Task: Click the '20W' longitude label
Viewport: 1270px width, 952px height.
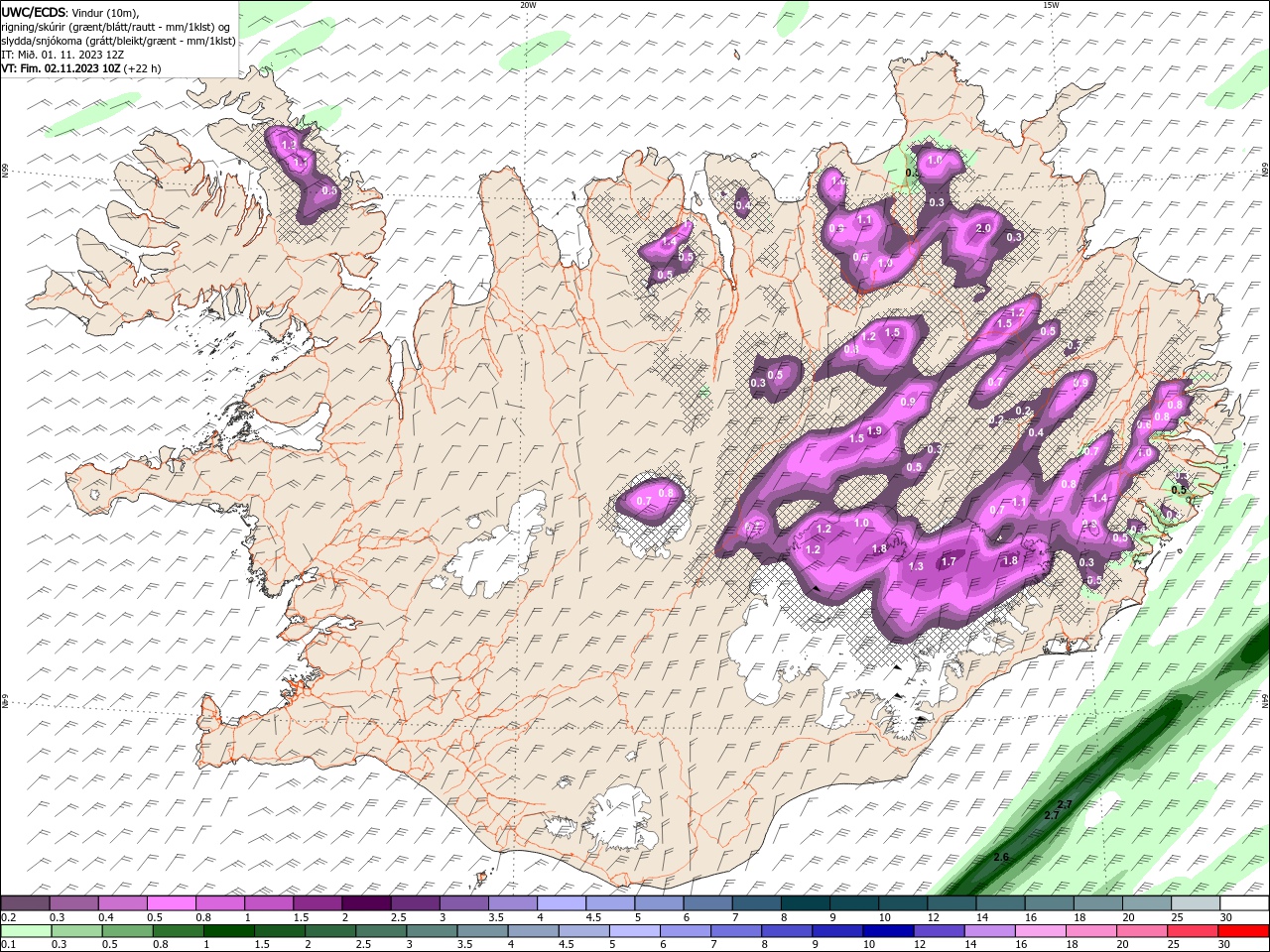Action: [x=528, y=5]
